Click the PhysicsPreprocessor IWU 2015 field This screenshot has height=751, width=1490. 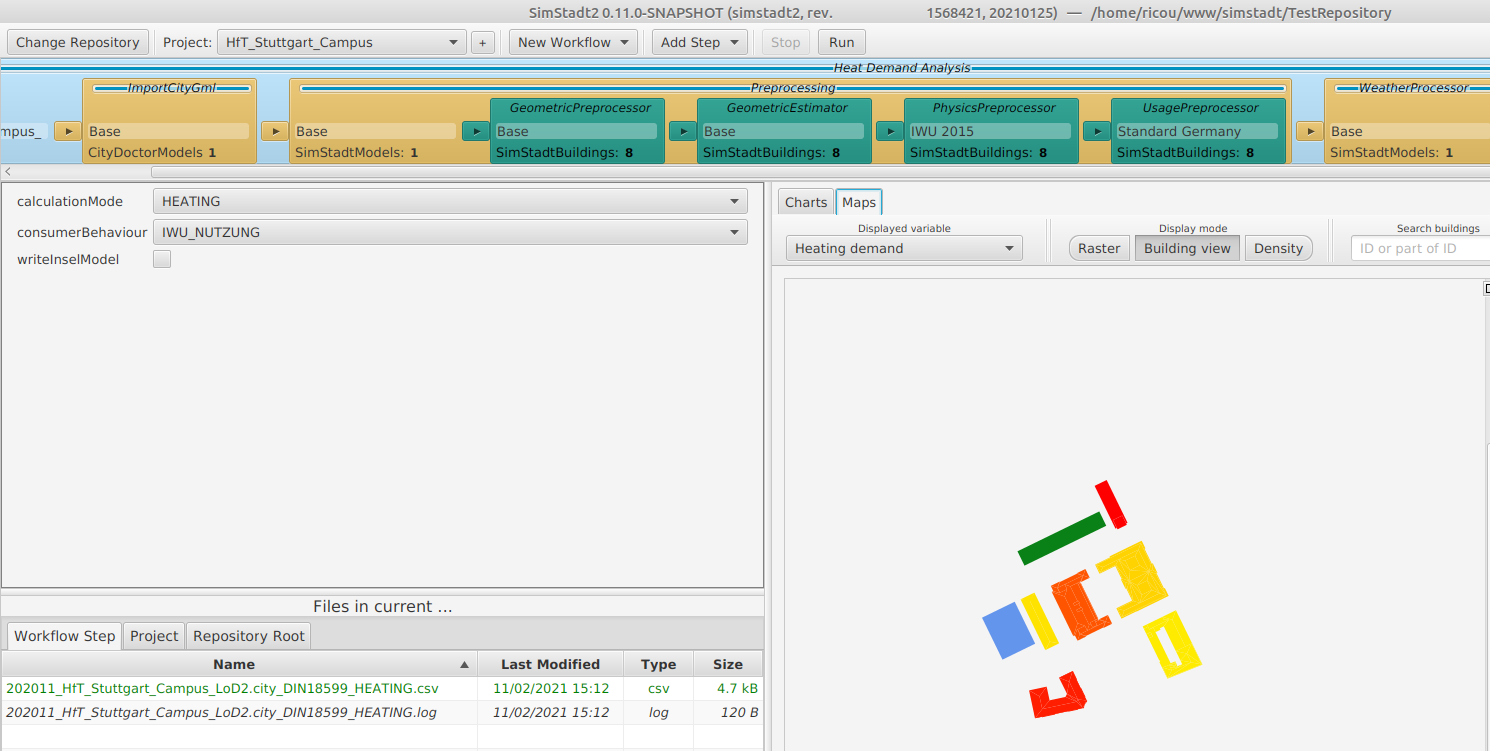click(x=990, y=131)
